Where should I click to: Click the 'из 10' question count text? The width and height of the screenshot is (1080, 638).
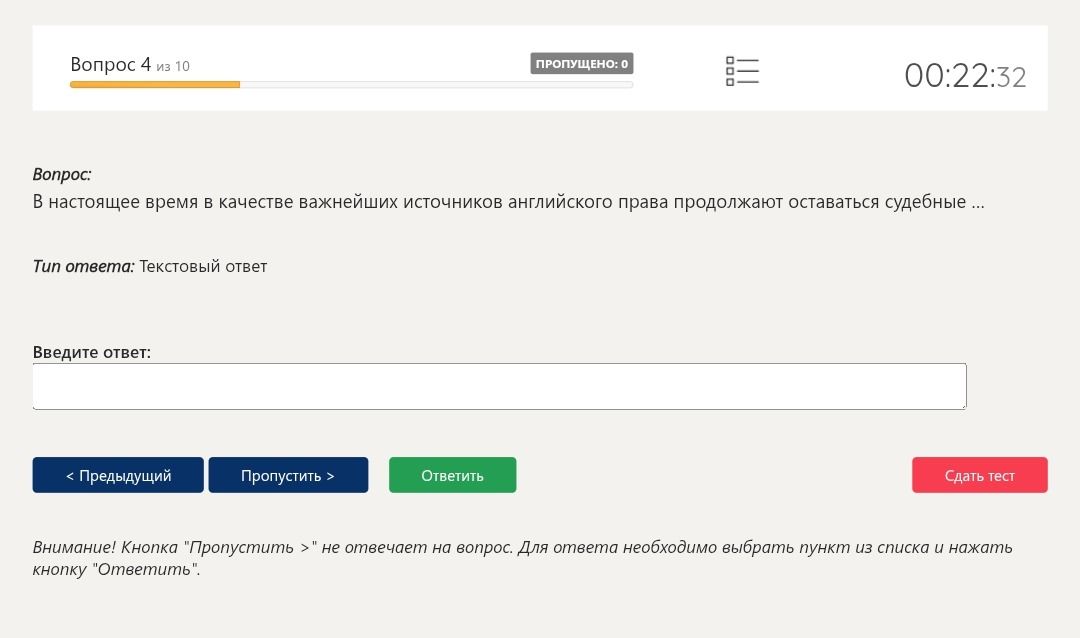[173, 66]
